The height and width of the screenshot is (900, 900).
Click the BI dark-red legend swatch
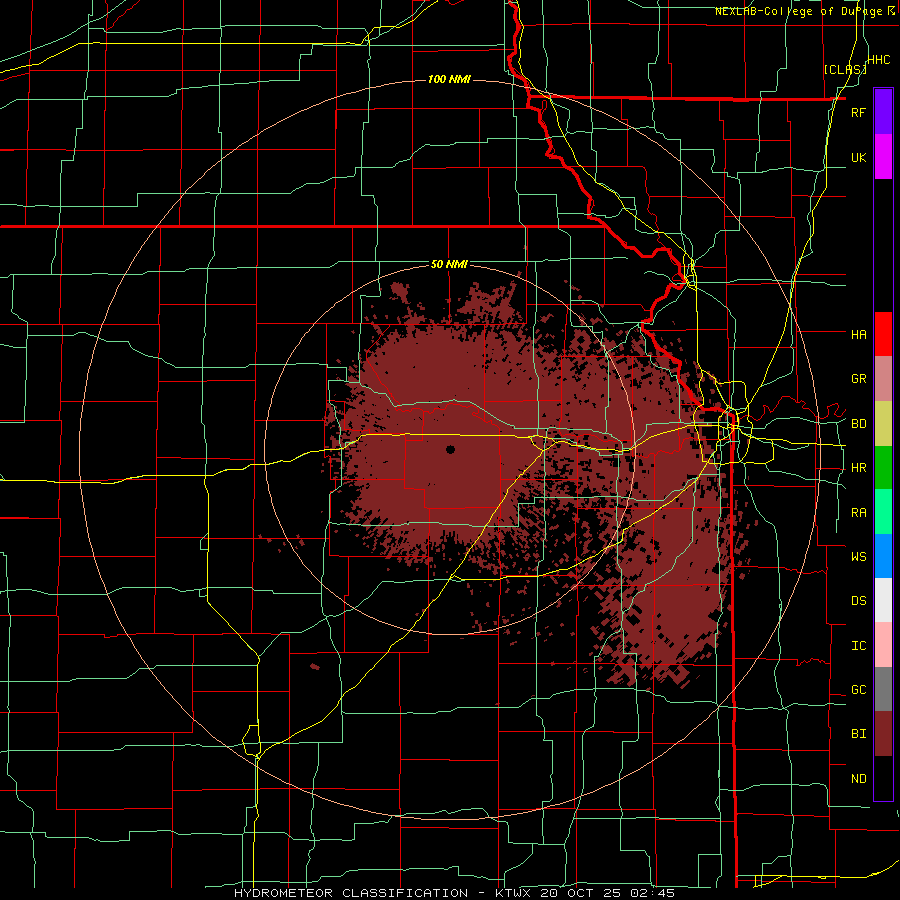coord(883,734)
